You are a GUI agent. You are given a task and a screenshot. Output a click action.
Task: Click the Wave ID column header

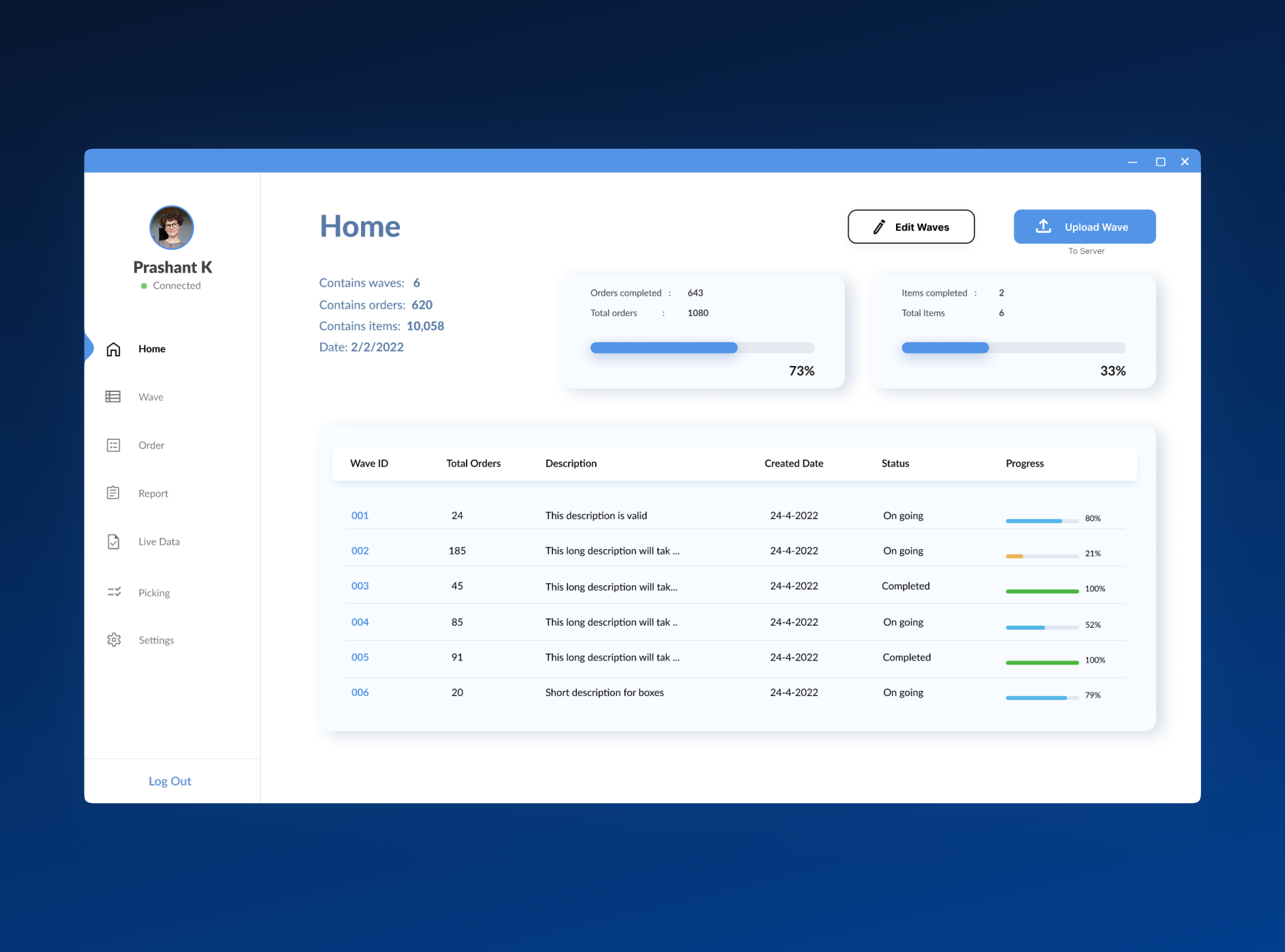(x=369, y=464)
